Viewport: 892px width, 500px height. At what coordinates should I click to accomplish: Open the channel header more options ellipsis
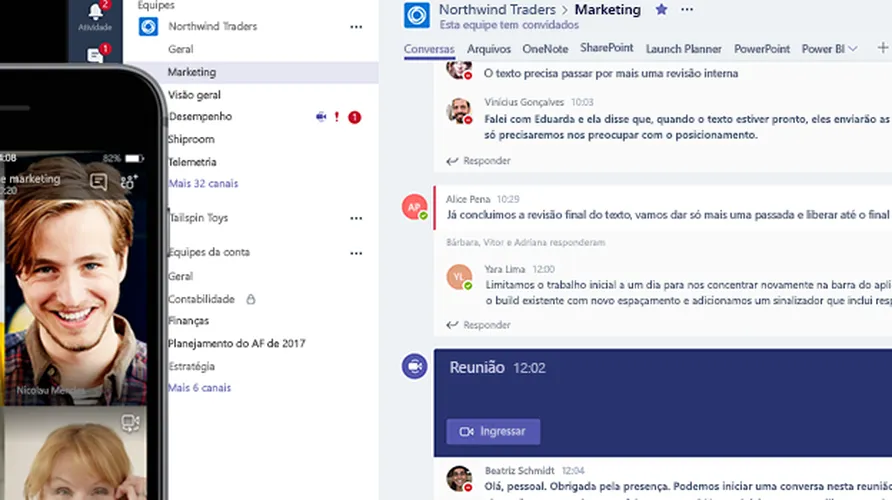pos(687,9)
